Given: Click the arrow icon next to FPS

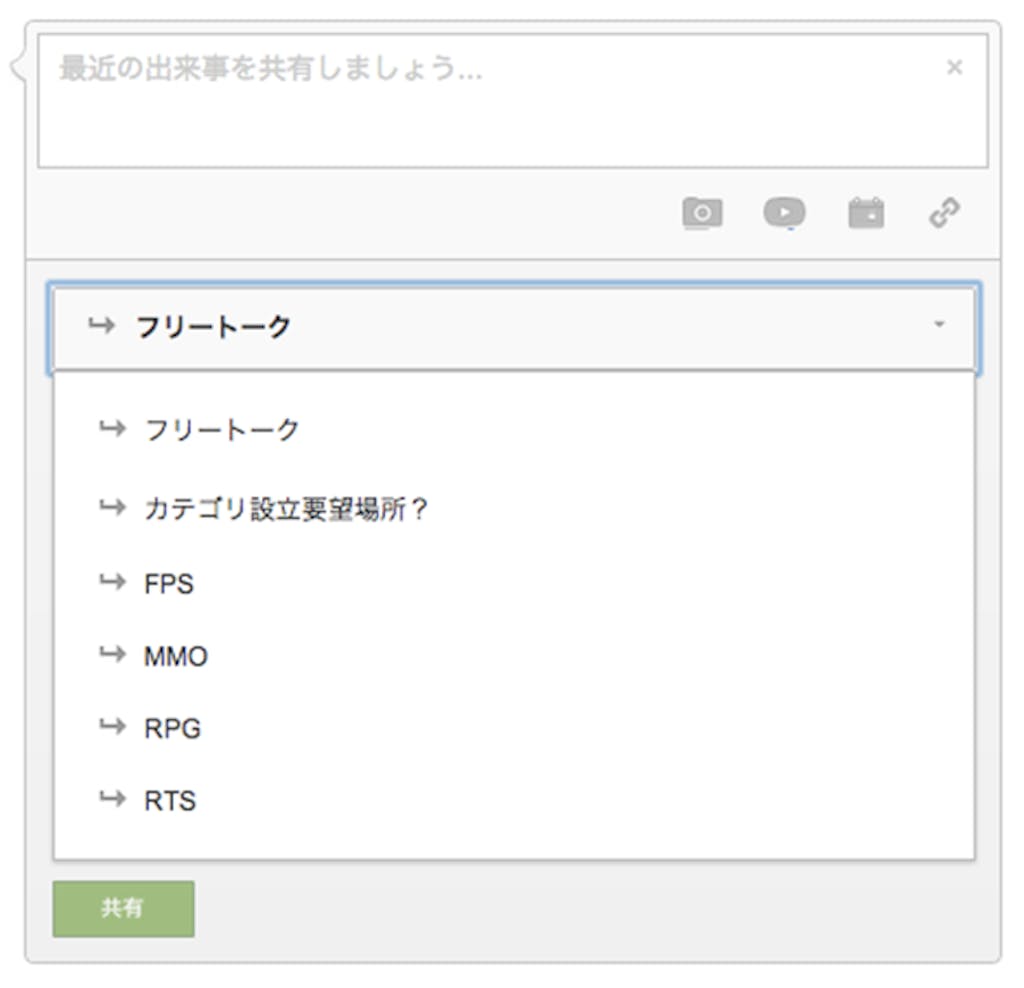Looking at the screenshot, I should click(110, 583).
